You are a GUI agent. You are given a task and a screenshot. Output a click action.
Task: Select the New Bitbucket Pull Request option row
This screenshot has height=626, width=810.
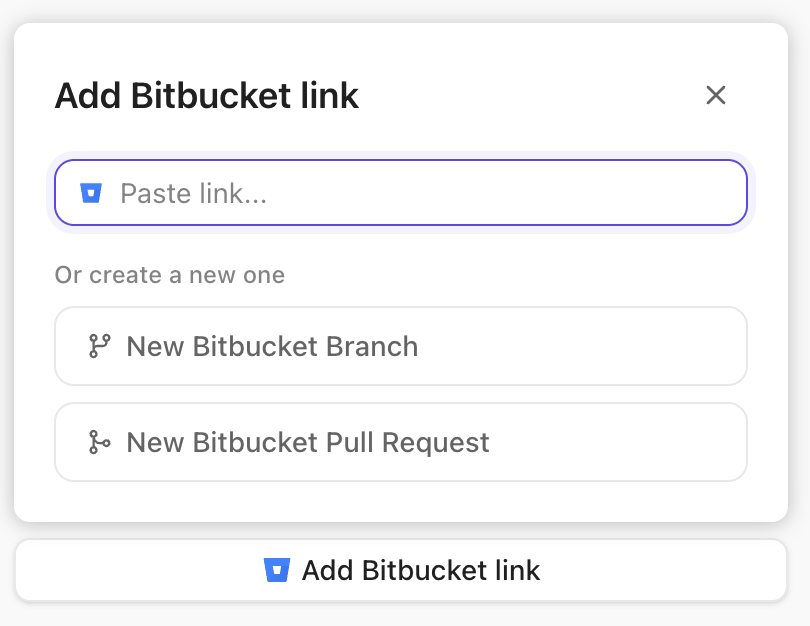click(x=400, y=442)
